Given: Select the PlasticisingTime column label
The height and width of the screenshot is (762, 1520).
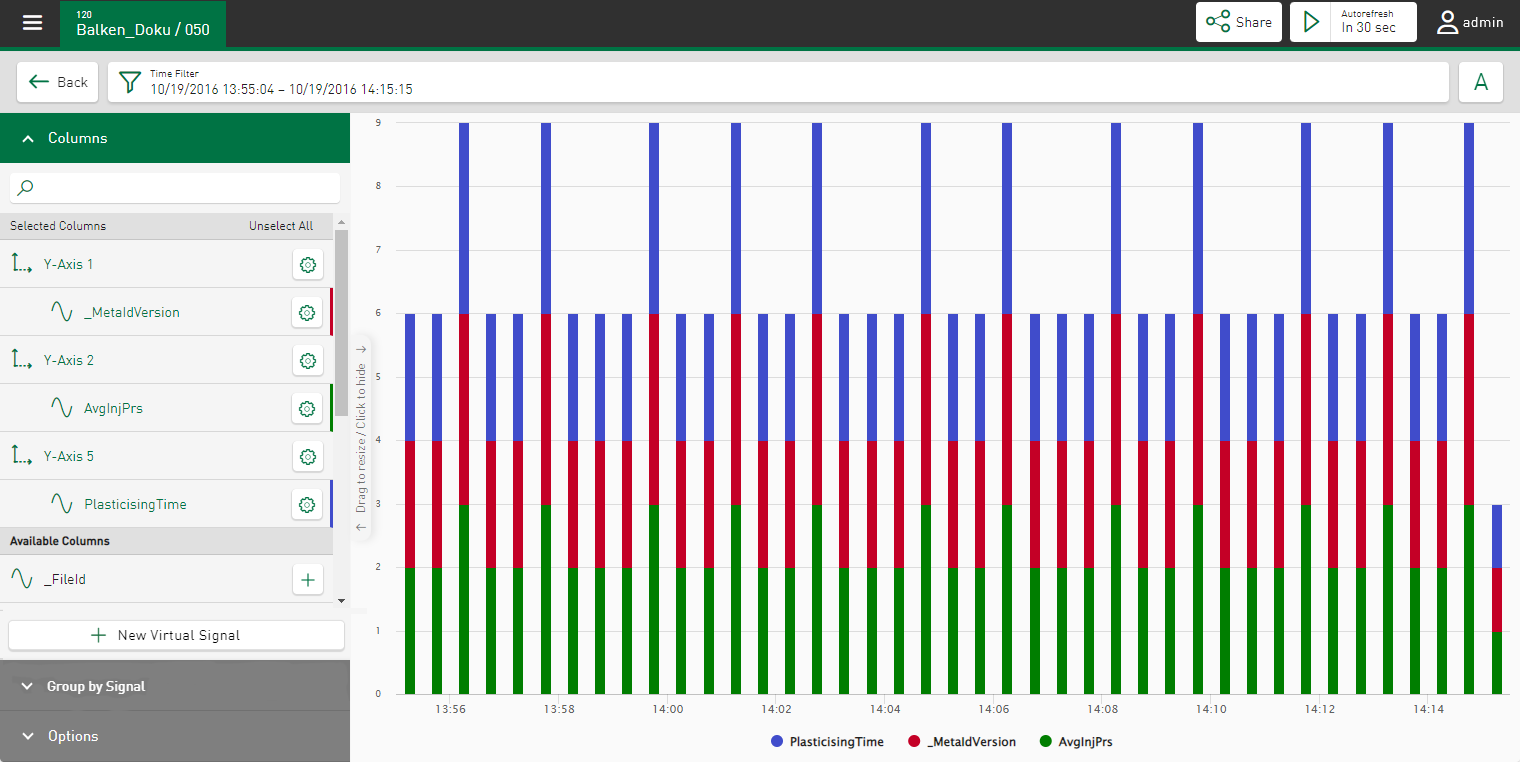Looking at the screenshot, I should [135, 504].
